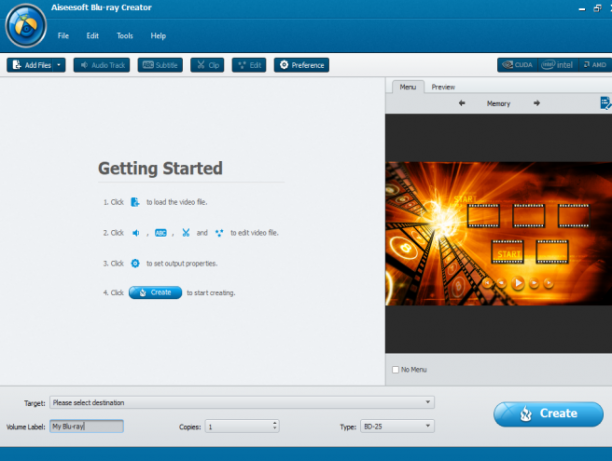Click the gear icon in step 3

135,263
